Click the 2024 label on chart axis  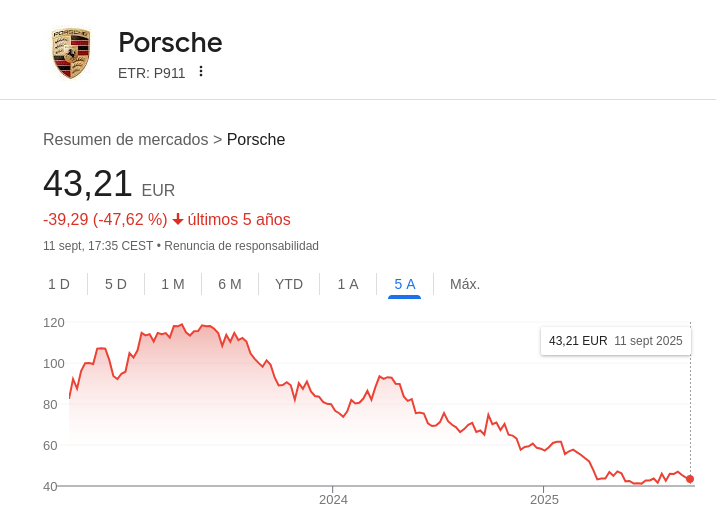[x=333, y=499]
